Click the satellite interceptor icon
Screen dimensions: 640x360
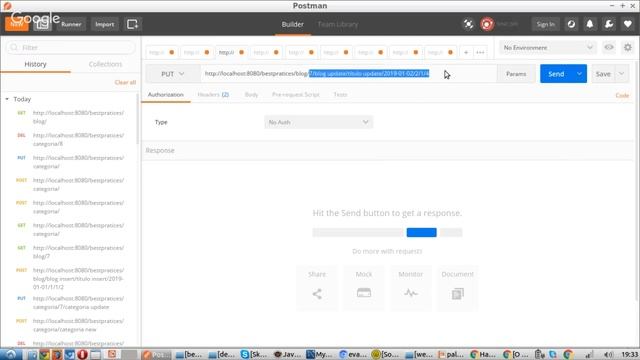click(468, 24)
